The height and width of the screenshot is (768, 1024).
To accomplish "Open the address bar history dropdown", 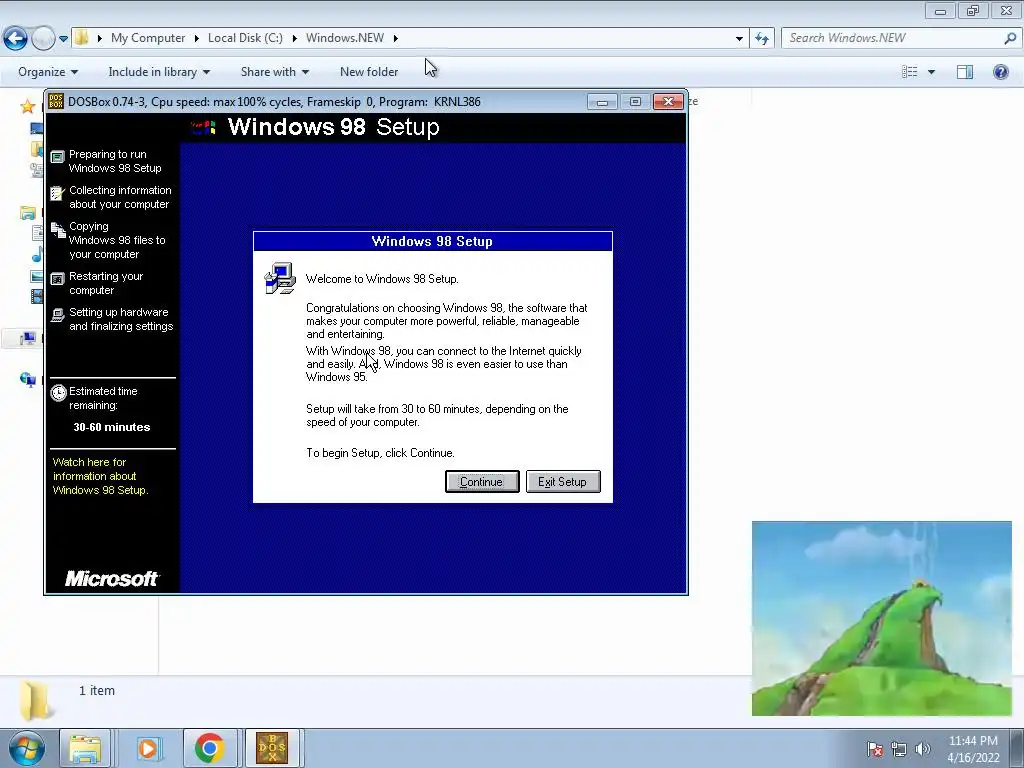I will (x=739, y=39).
